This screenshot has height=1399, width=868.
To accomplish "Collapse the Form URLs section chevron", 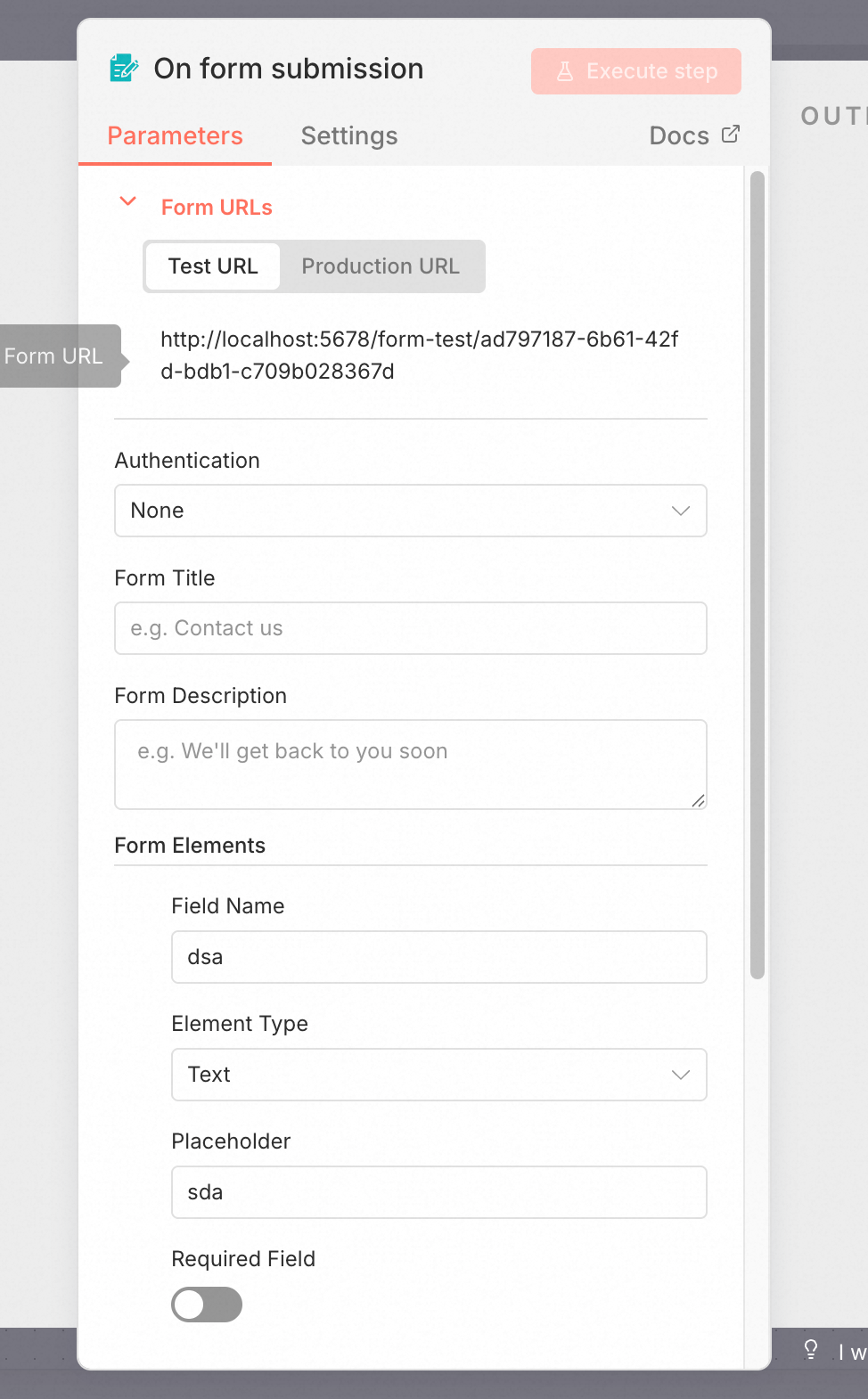I will (128, 201).
